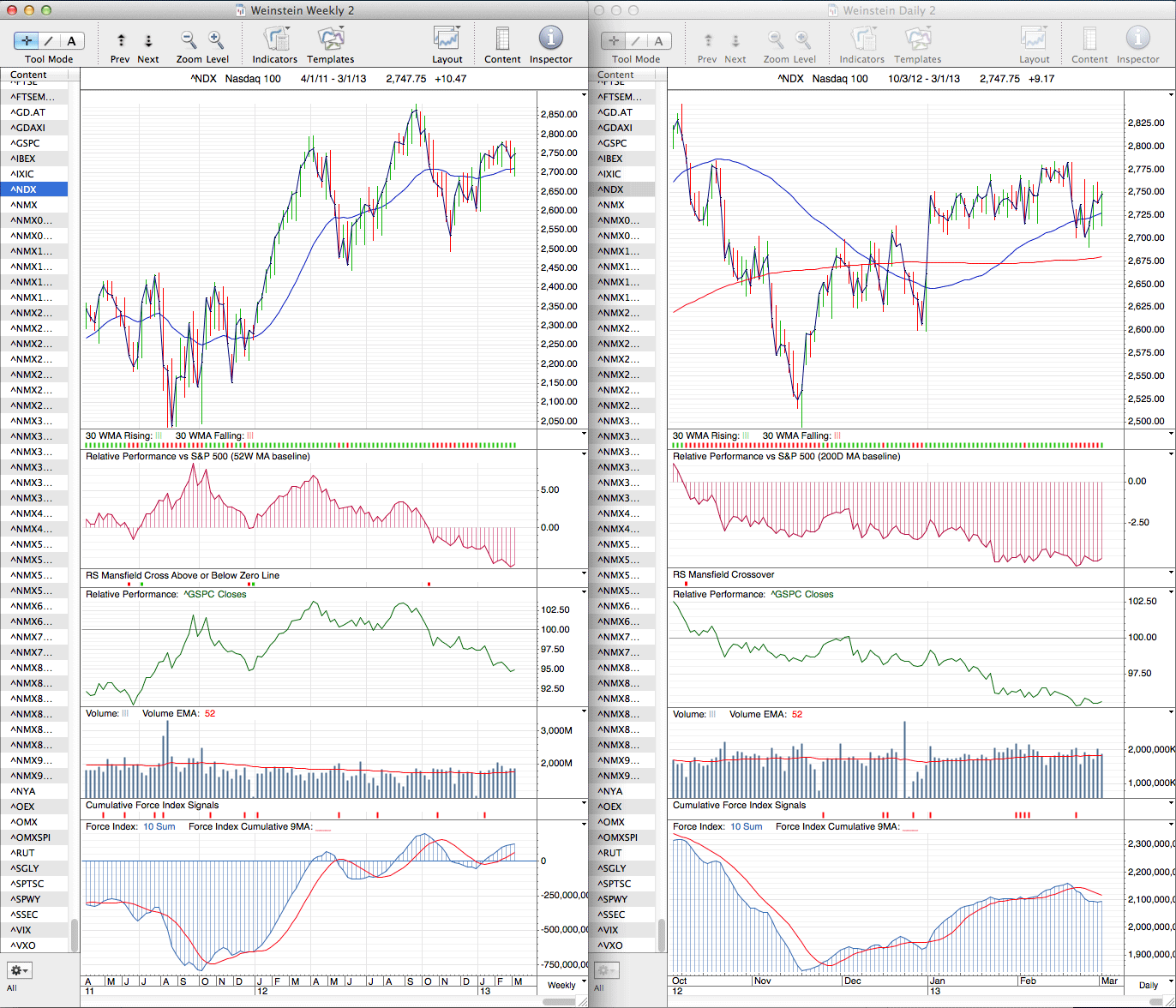Select ^VIX in the Weekly window symbol list
Image resolution: width=1176 pixels, height=1008 pixels.
[x=26, y=930]
